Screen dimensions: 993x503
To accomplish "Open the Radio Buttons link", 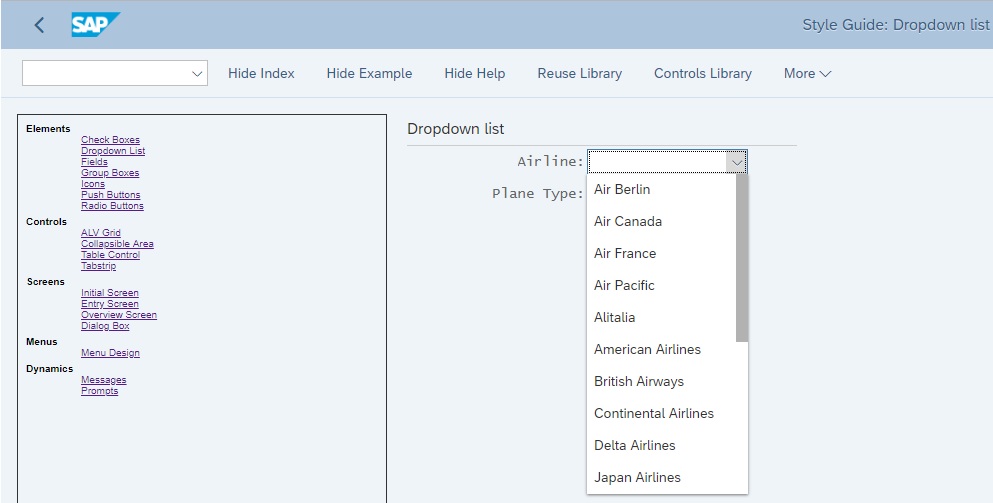I will pos(112,205).
